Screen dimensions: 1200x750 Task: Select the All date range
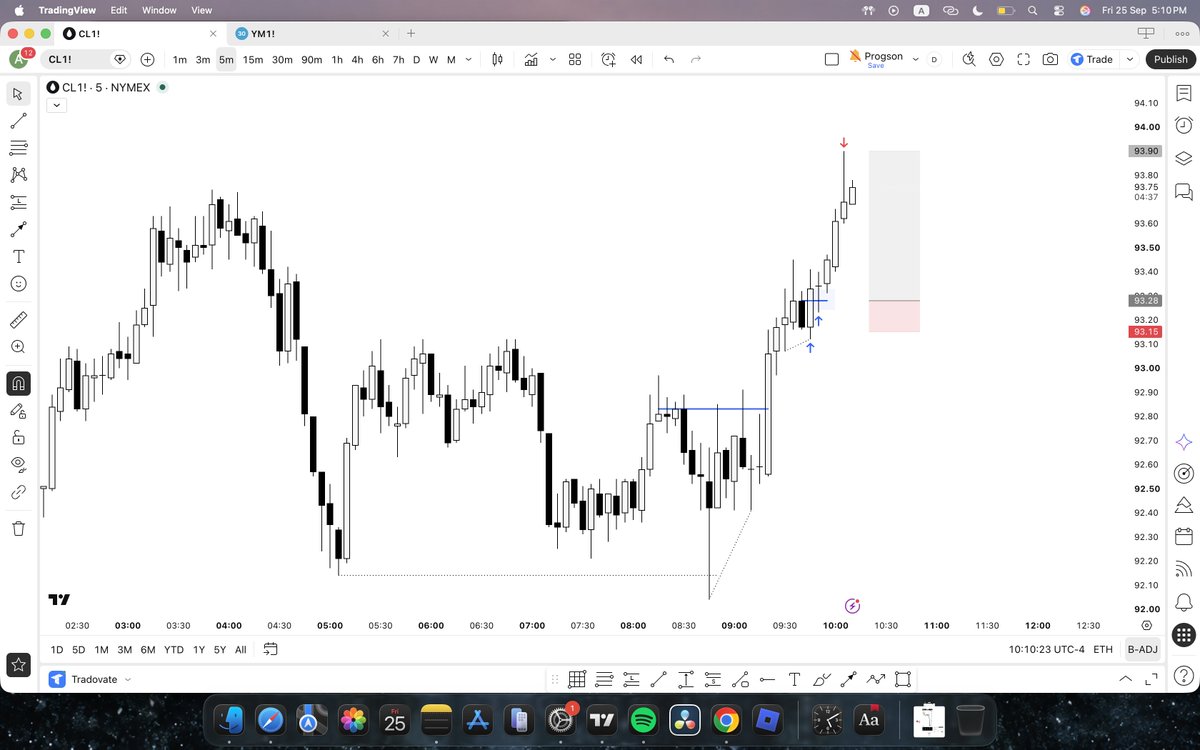coord(240,650)
